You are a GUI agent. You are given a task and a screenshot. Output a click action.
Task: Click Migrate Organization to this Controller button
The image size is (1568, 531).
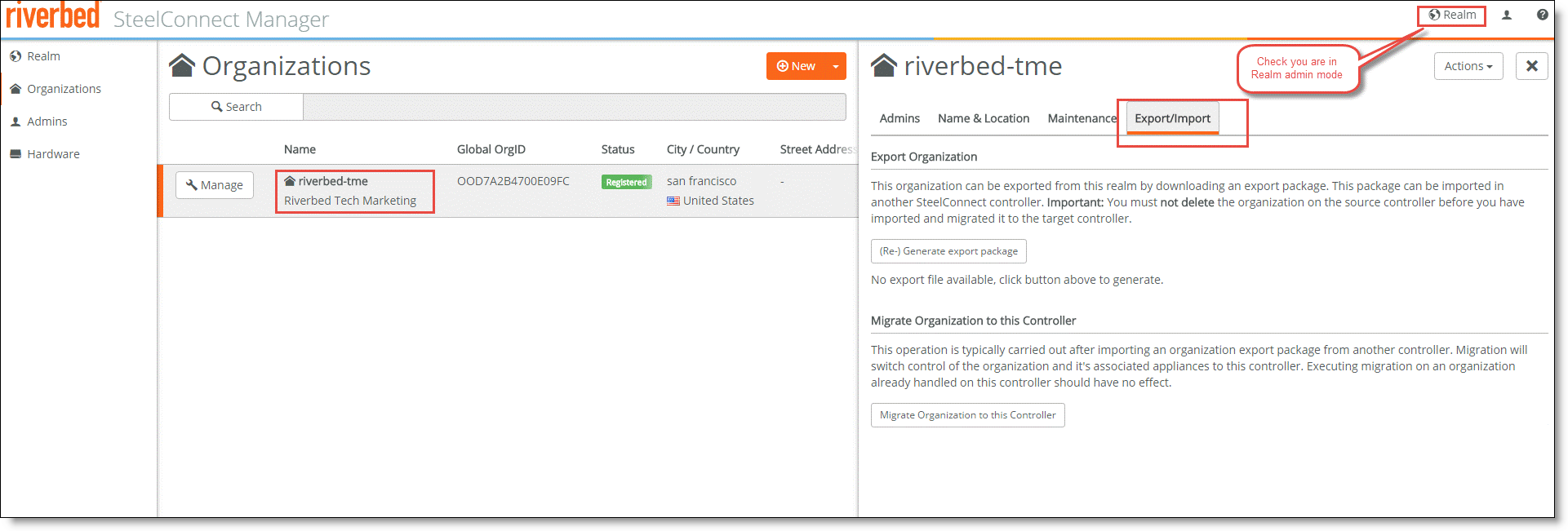click(967, 415)
